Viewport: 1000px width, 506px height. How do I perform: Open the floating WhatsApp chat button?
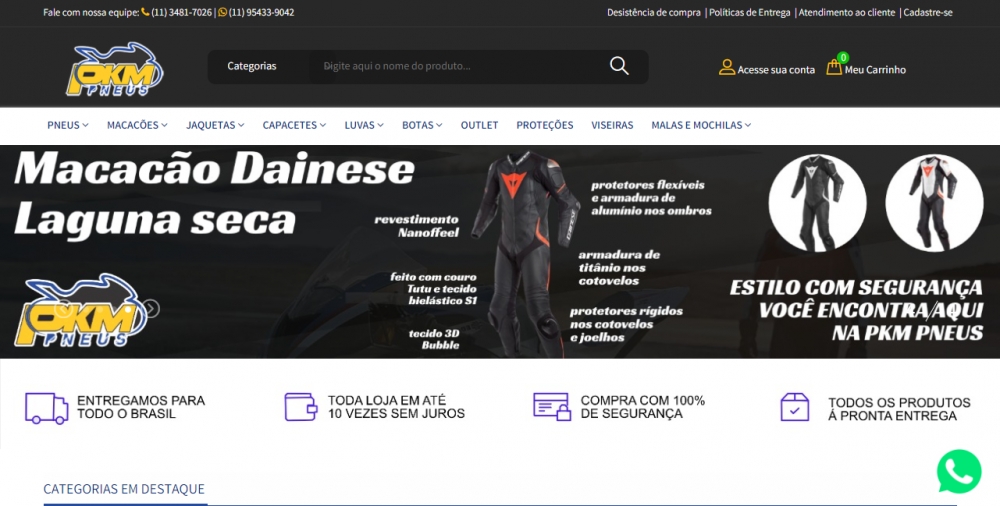(x=959, y=472)
